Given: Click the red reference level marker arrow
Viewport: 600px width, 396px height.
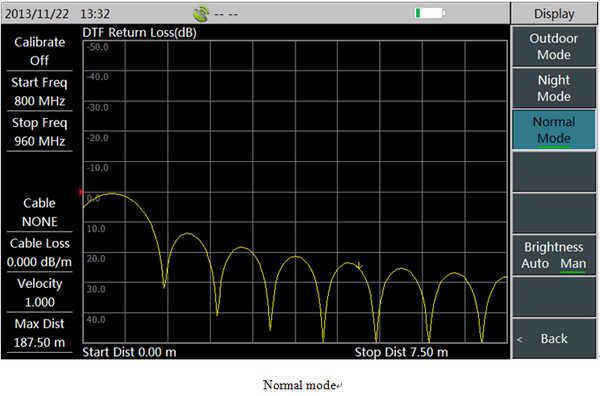Looking at the screenshot, I should [81, 192].
